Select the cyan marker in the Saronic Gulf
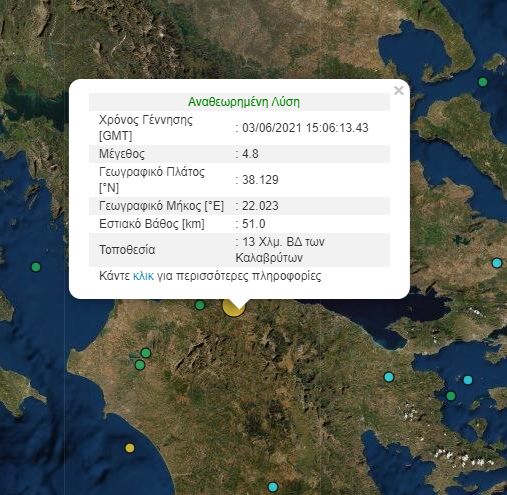The image size is (507, 495). (468, 380)
